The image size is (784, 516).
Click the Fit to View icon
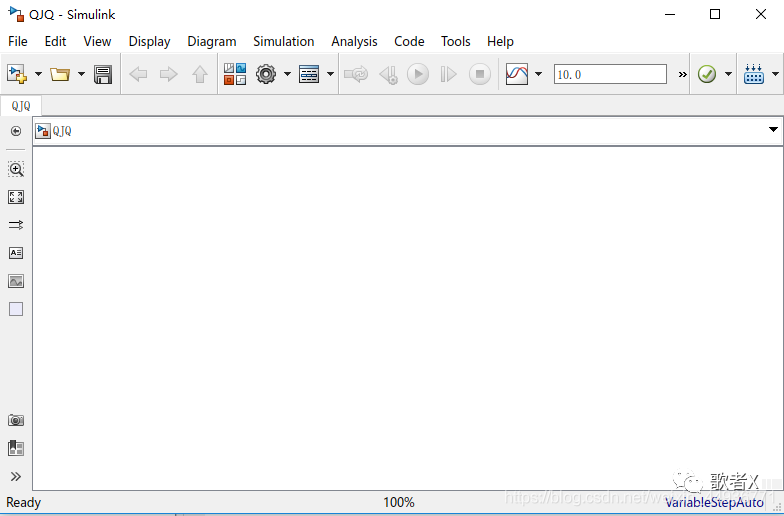click(16, 197)
